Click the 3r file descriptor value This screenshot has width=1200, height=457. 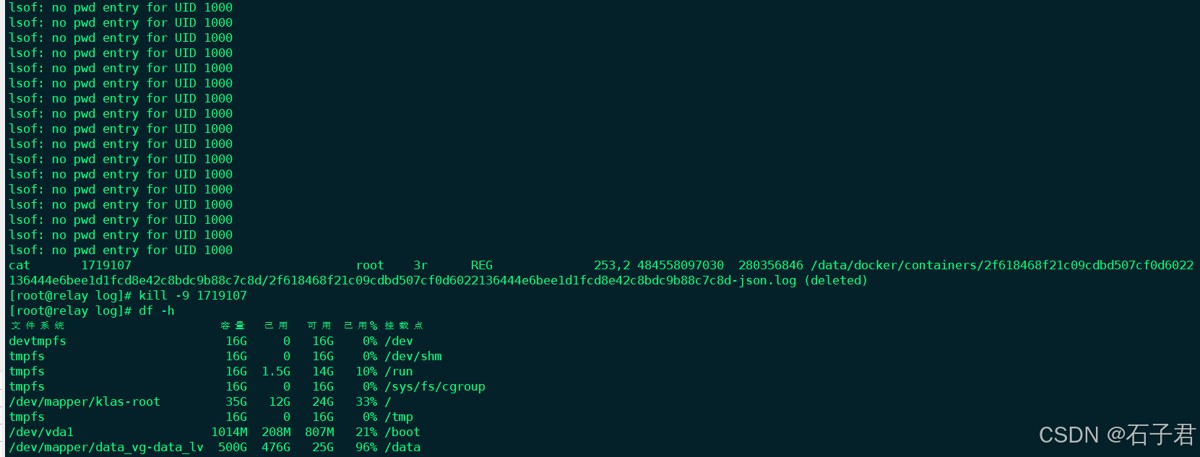tap(420, 266)
